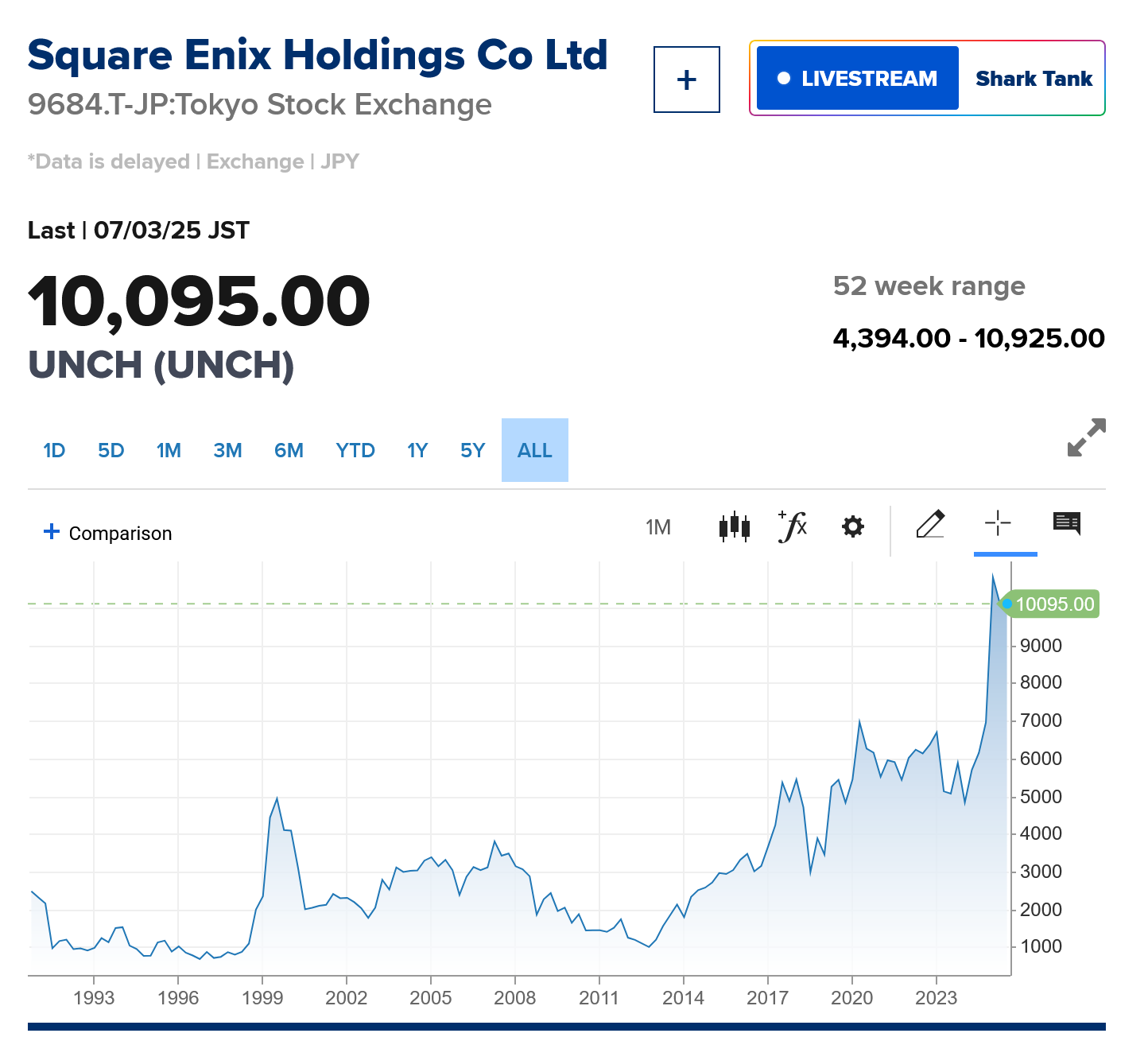Image resolution: width=1148 pixels, height=1037 pixels.
Task: Switch to the 1M time range tab
Action: [169, 451]
